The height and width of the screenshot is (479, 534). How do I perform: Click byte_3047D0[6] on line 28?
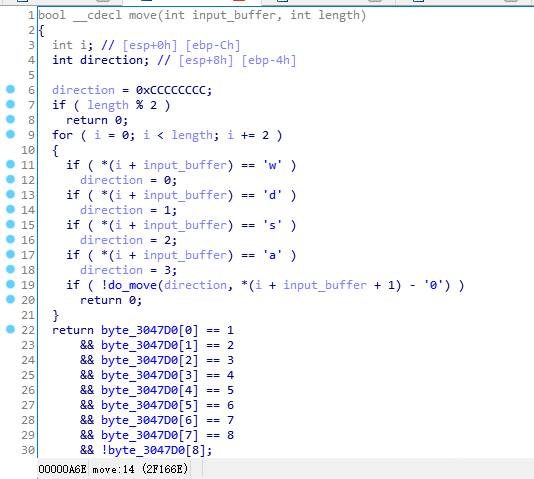tap(150, 420)
